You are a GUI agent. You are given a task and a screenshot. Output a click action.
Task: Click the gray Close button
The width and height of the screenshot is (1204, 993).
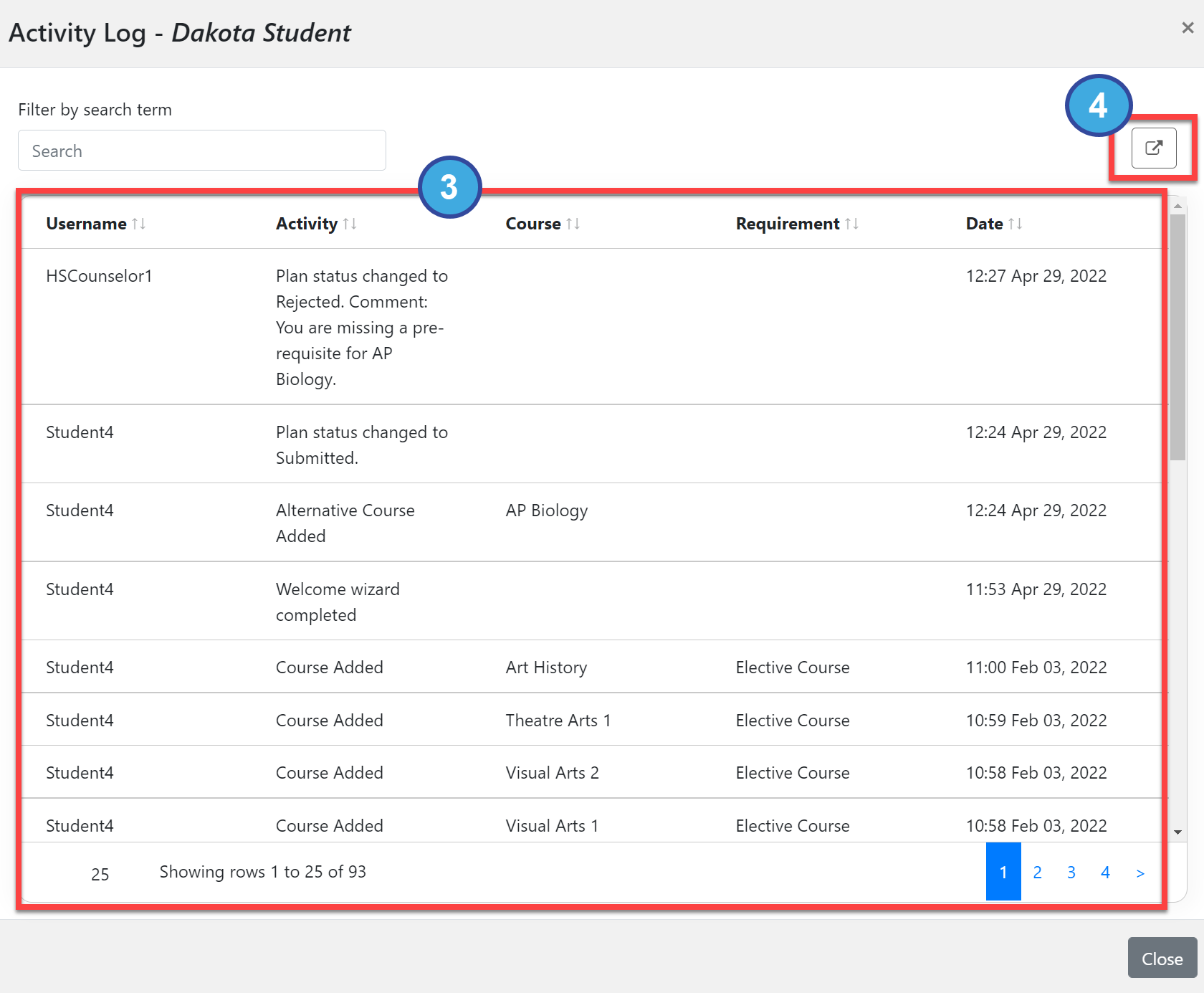(x=1162, y=959)
